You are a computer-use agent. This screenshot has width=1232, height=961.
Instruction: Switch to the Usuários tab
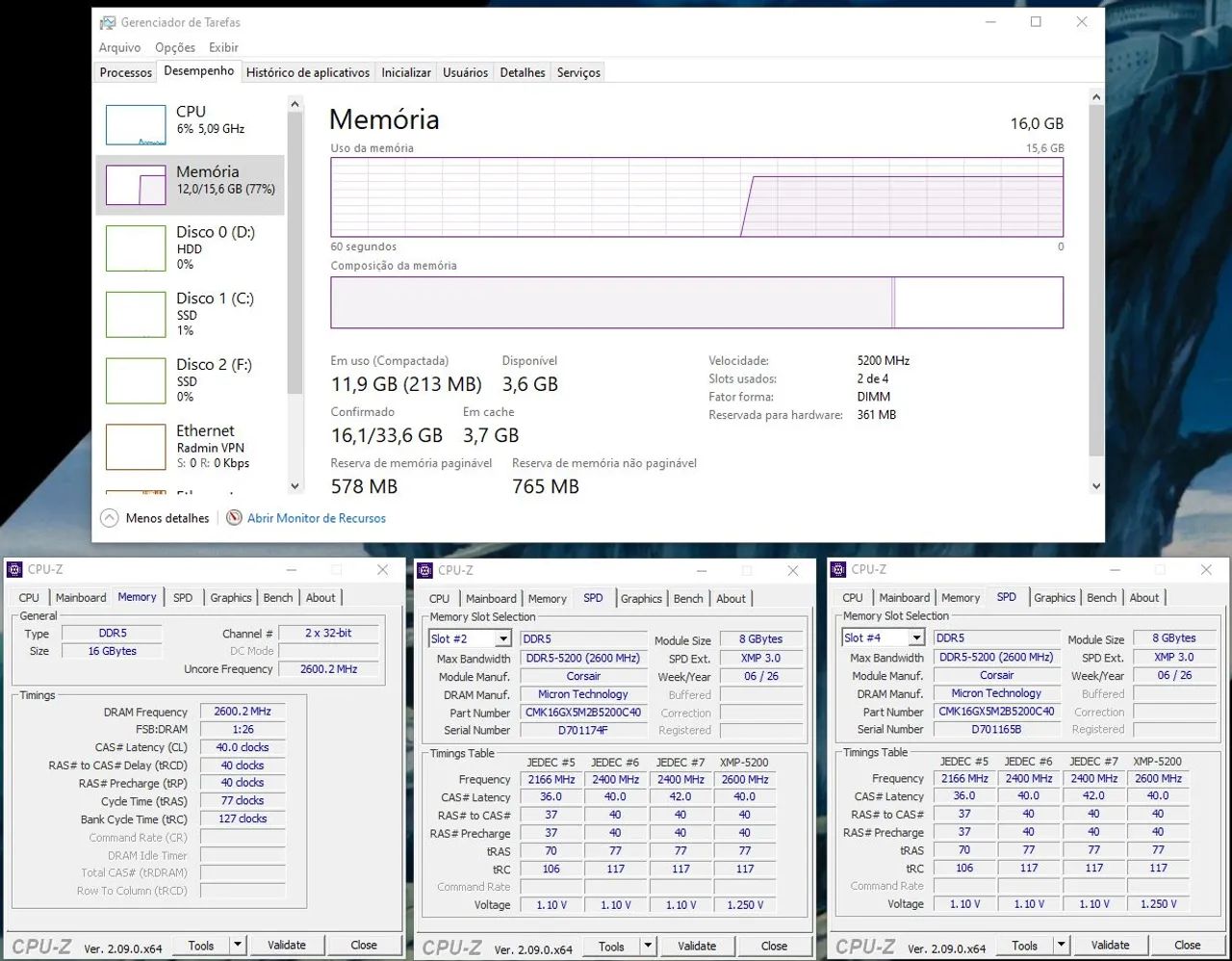pos(465,72)
